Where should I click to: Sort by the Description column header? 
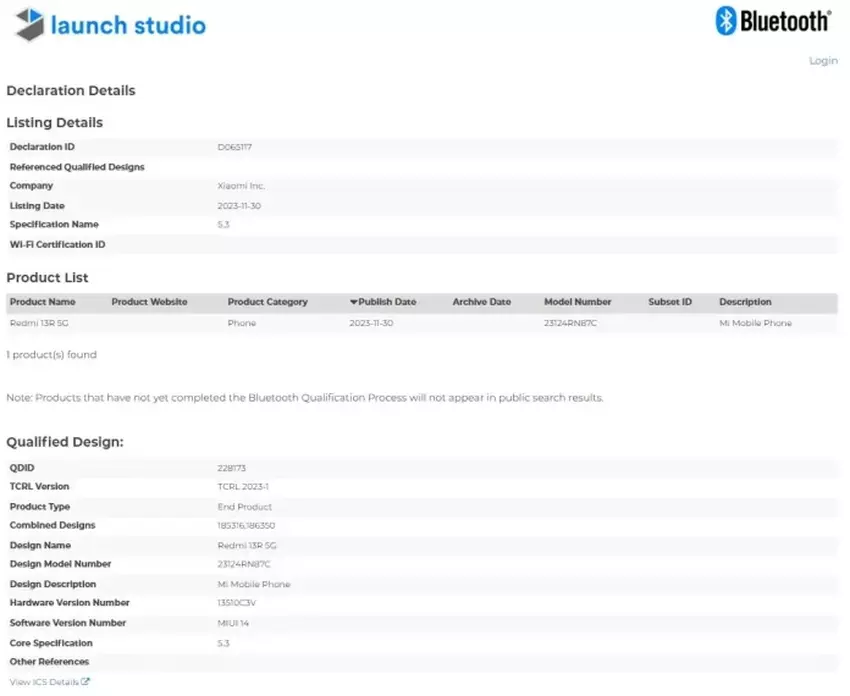745,302
